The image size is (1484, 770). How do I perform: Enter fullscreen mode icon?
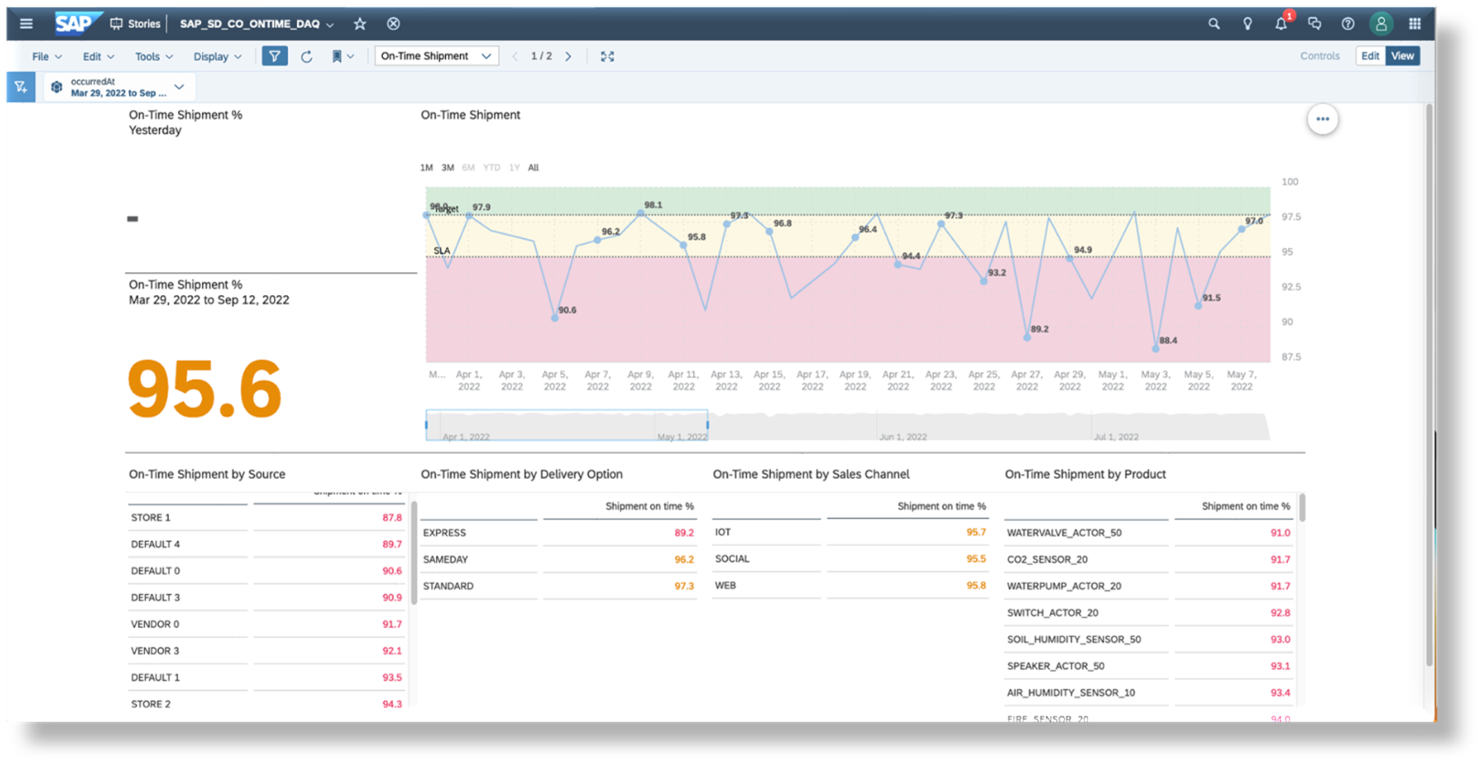point(607,57)
